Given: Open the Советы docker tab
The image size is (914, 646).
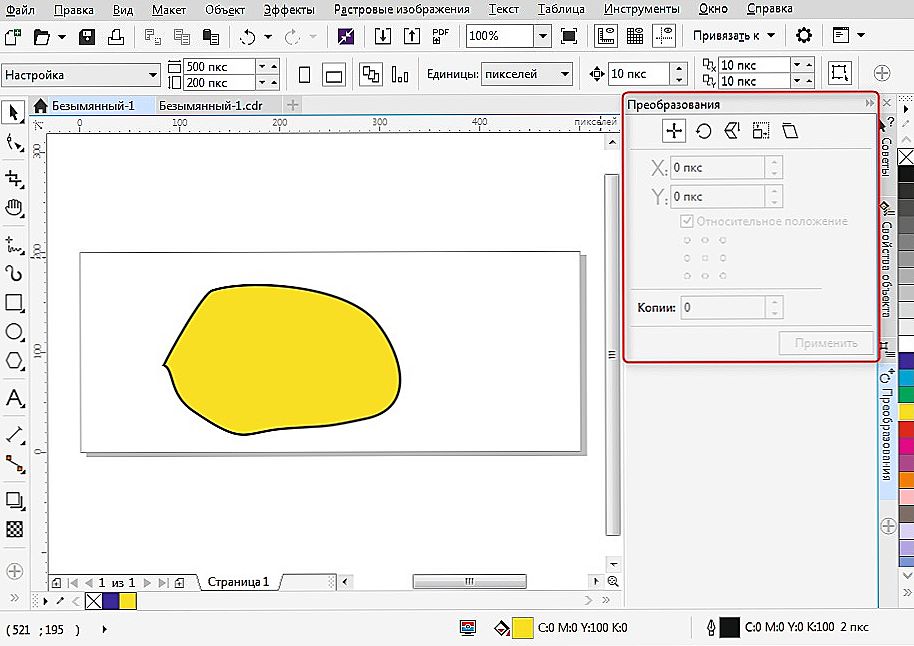Looking at the screenshot, I should point(886,156).
